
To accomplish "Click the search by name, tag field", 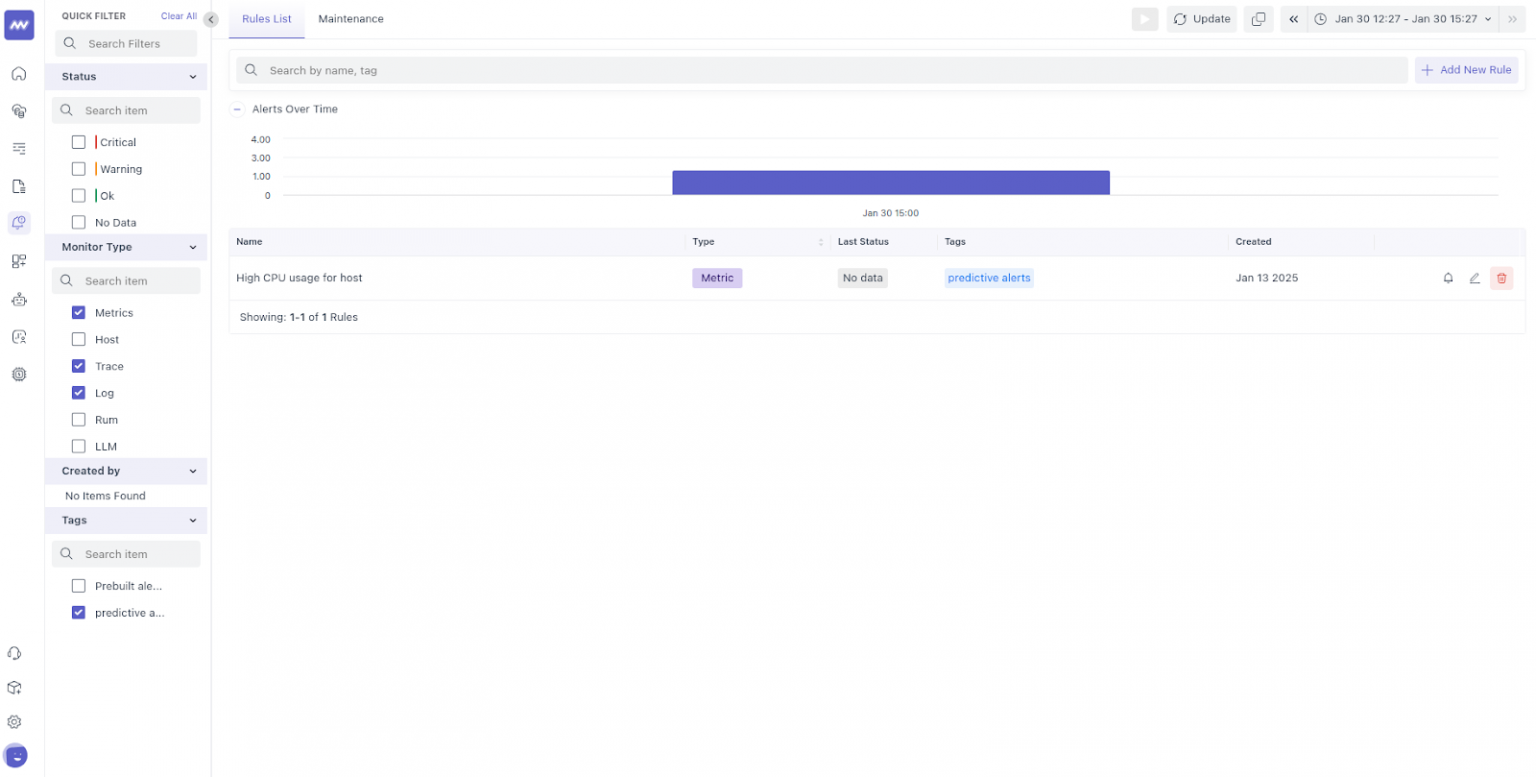I will coord(700,70).
